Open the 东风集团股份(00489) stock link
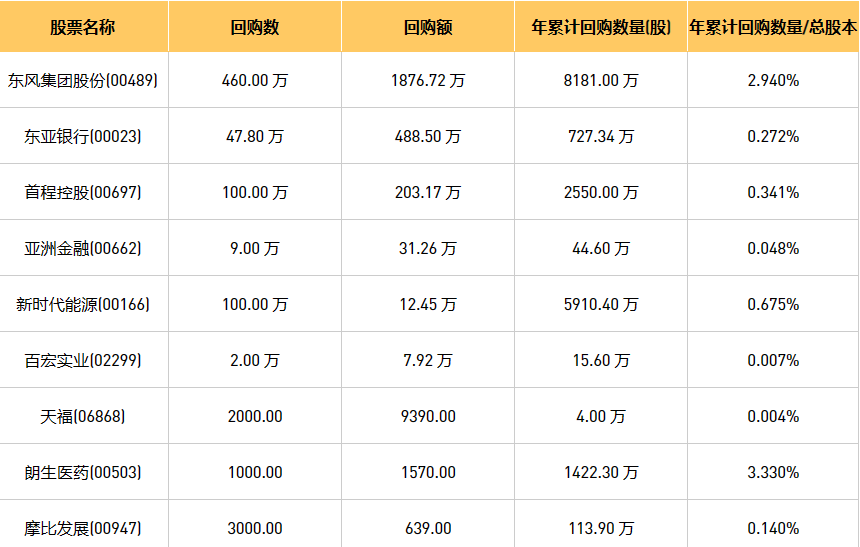This screenshot has width=860, height=547. tap(83, 80)
